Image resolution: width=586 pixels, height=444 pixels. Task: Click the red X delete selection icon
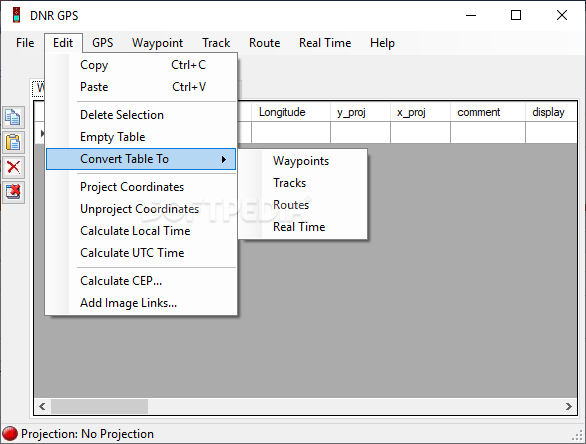[x=13, y=167]
